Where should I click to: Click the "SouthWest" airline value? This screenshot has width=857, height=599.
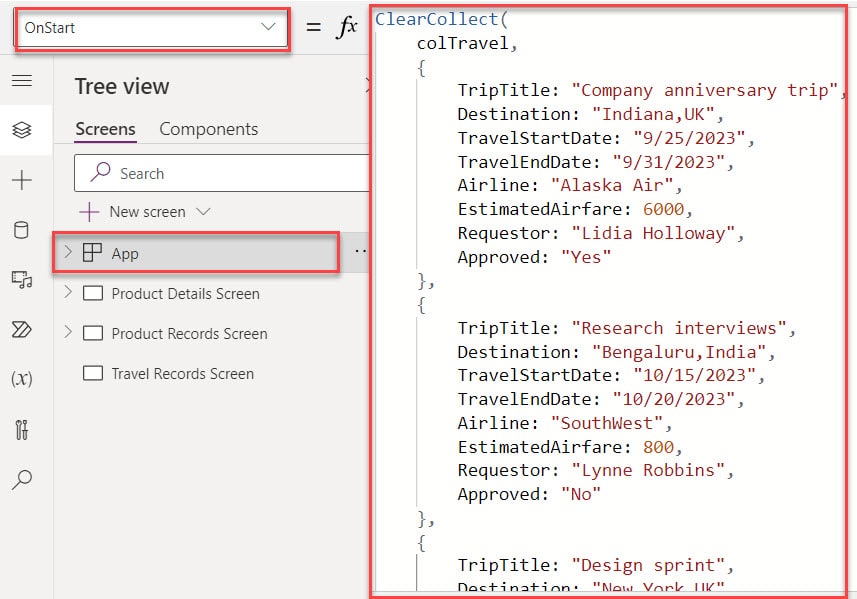coord(607,424)
